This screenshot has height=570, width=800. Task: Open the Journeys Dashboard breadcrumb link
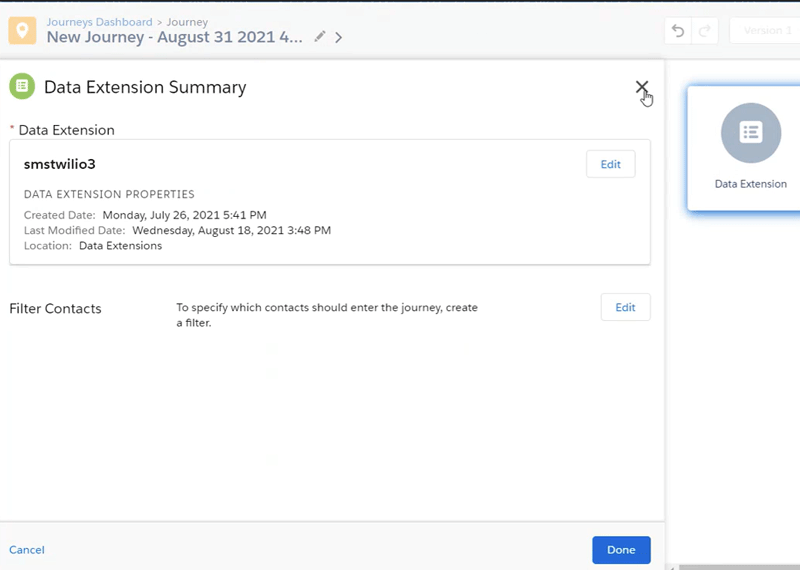99,21
